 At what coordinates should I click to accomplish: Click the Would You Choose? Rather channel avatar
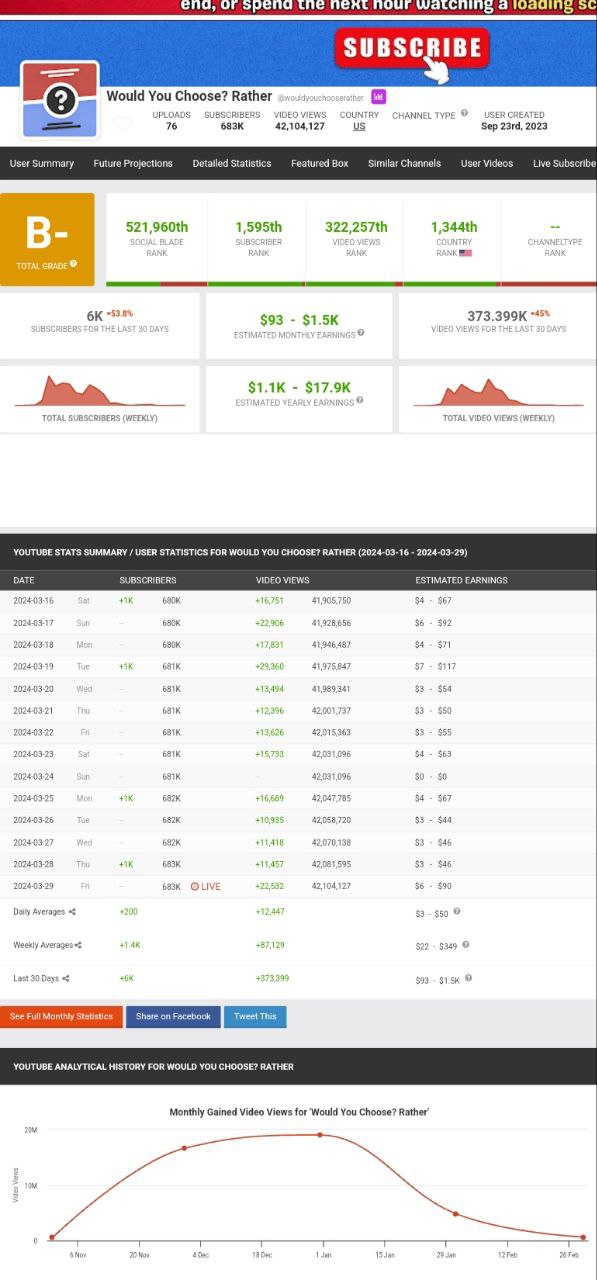[60, 99]
